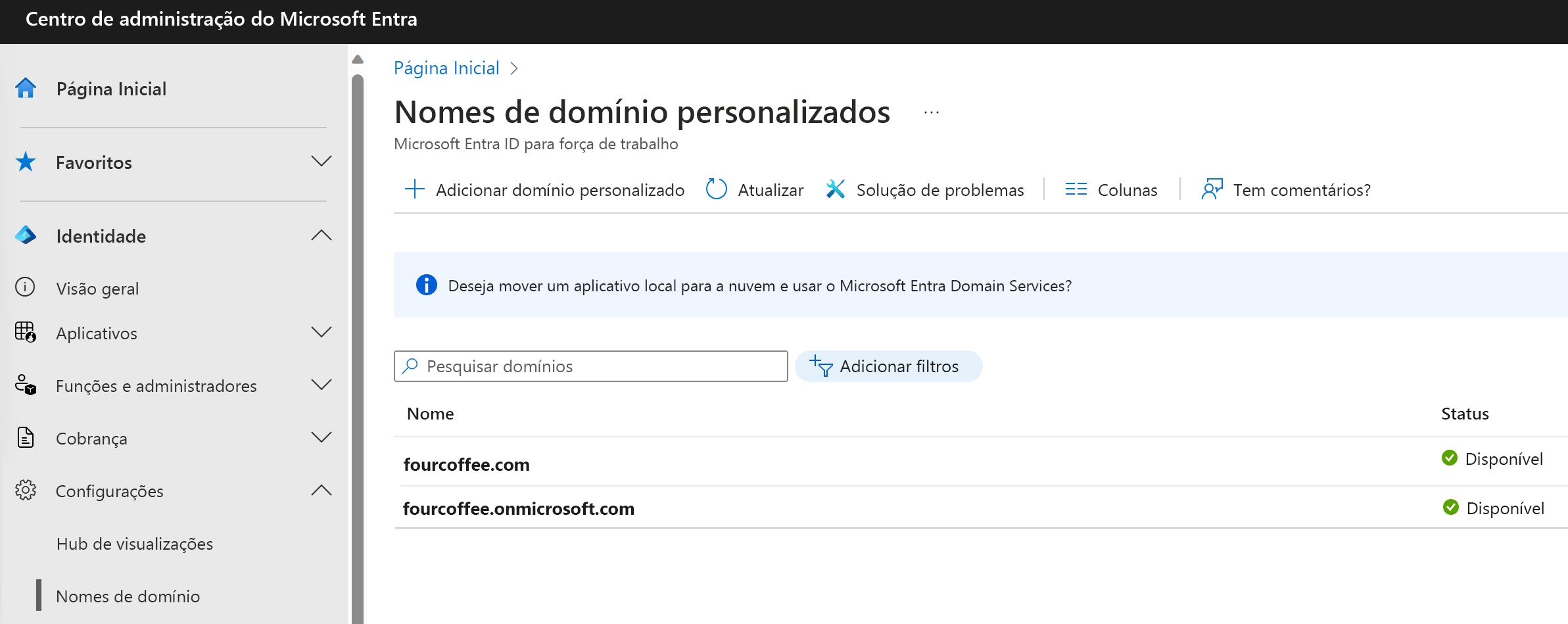Click the Colunas list icon
This screenshot has height=624, width=1568.
[1076, 189]
